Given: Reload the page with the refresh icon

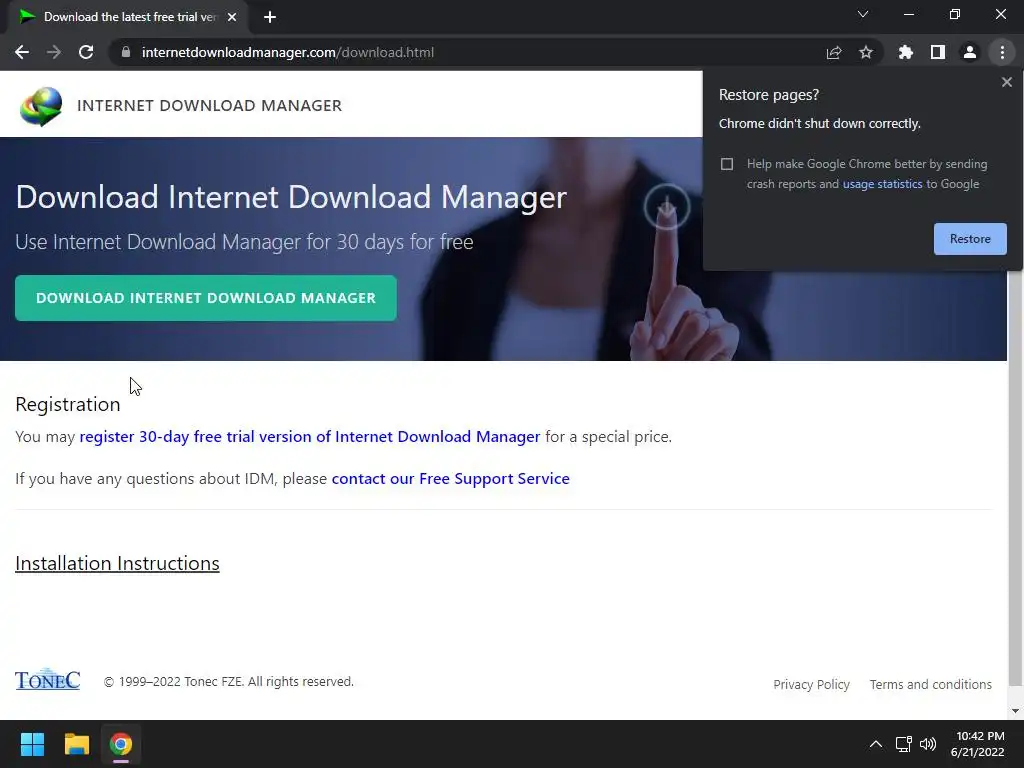Looking at the screenshot, I should [86, 52].
